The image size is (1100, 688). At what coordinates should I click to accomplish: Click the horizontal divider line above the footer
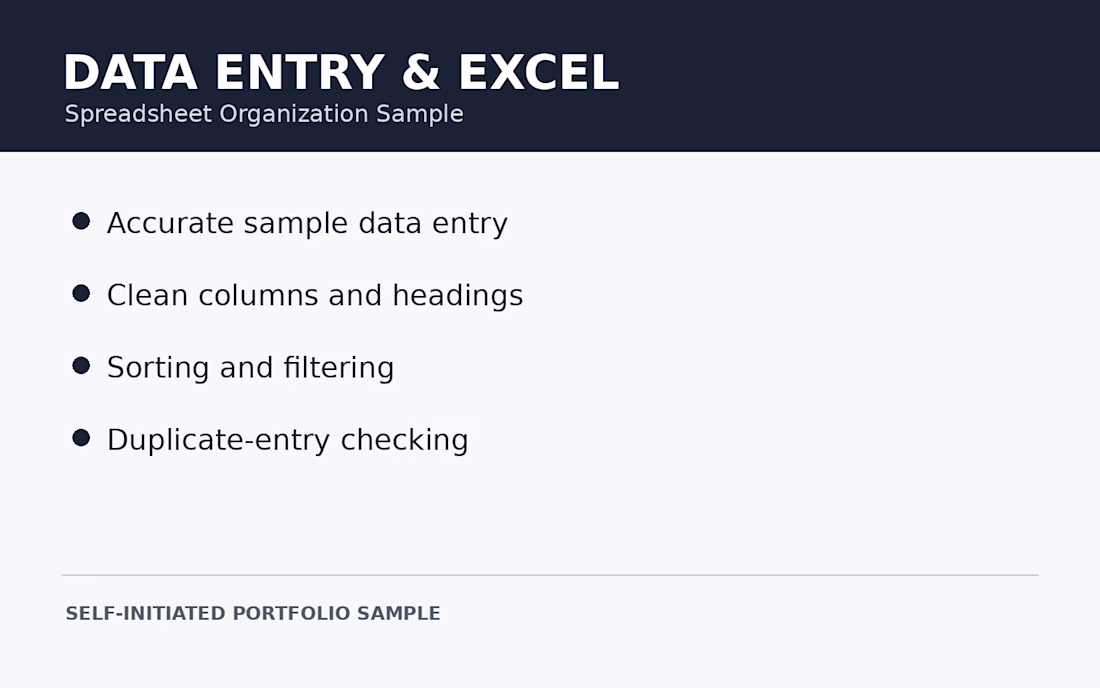coord(550,575)
